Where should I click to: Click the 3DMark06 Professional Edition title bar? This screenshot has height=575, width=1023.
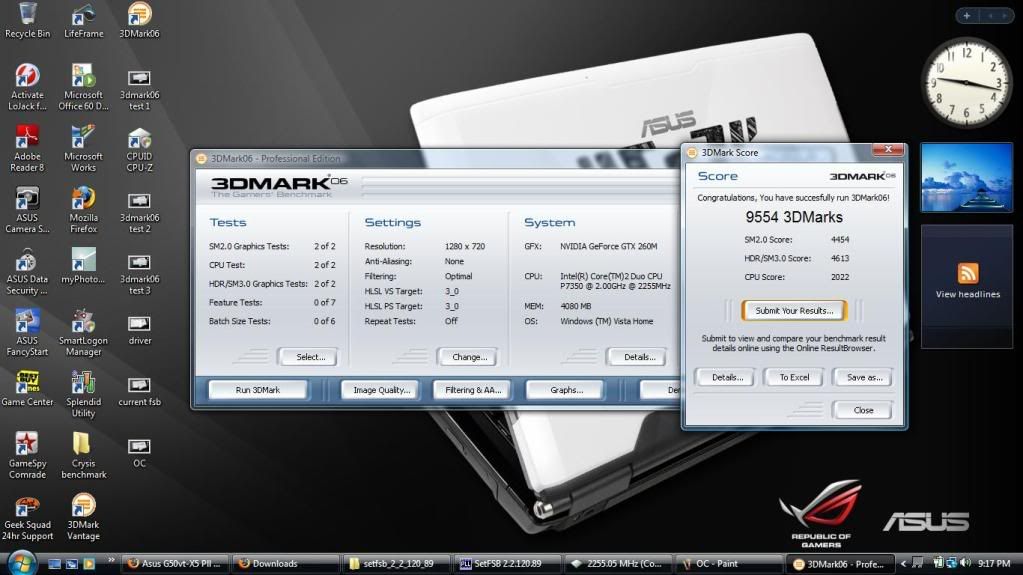click(x=436, y=158)
